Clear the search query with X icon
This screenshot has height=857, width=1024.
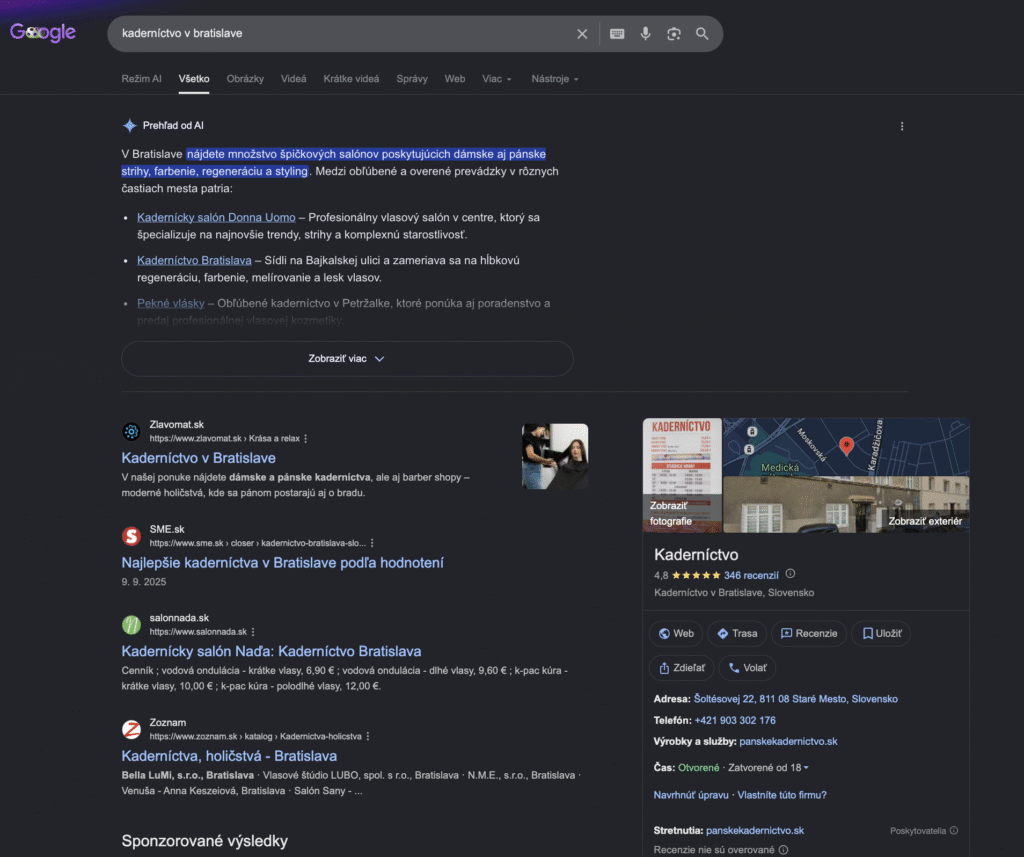(x=582, y=34)
